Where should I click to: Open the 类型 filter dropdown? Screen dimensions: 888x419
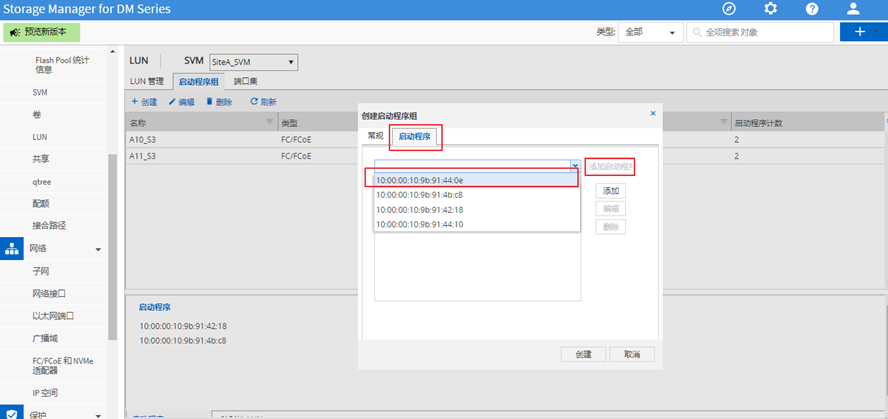pyautogui.click(x=649, y=32)
